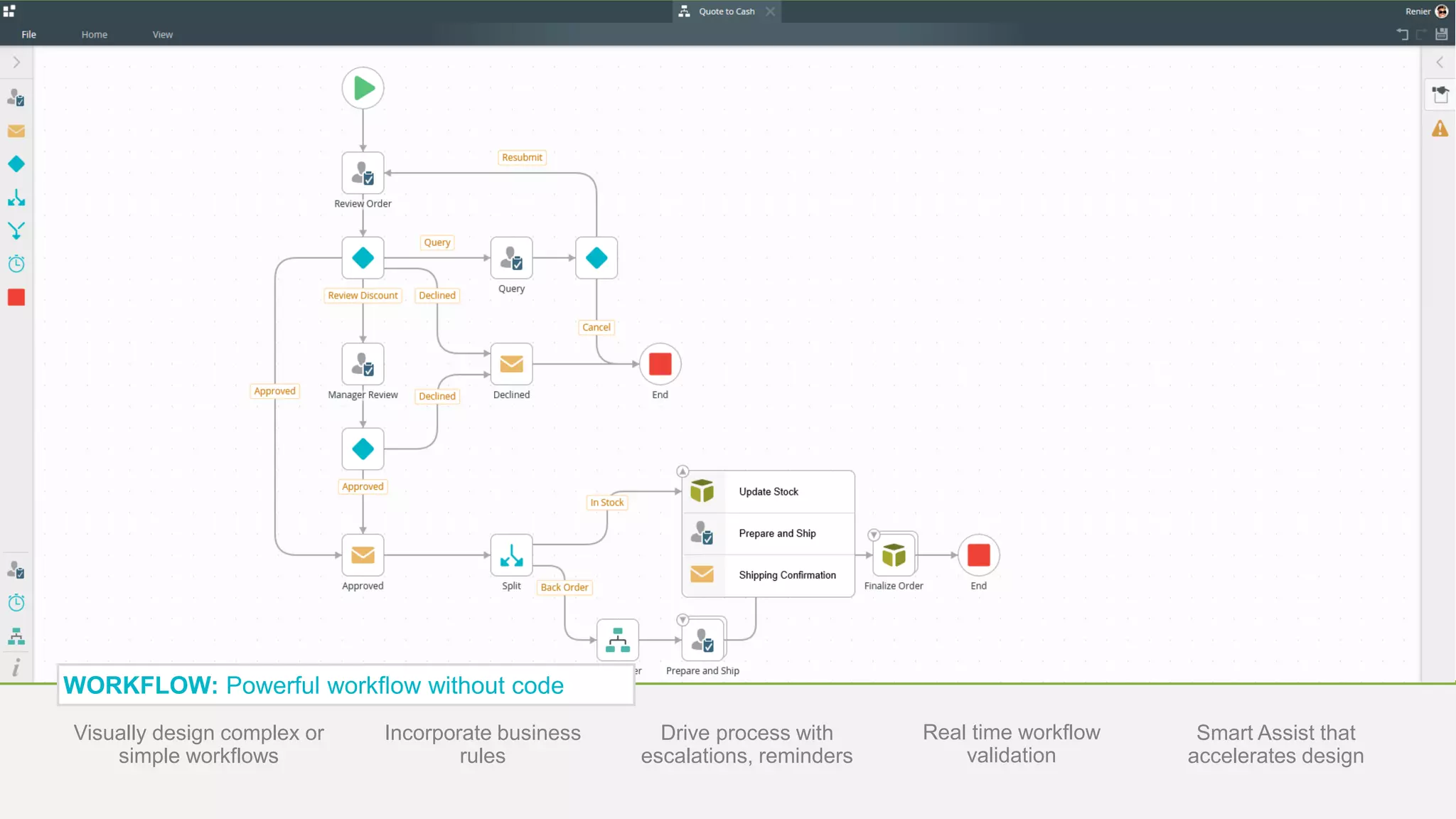Collapse the Update Stock multi-step expander
The width and height of the screenshot is (1456, 819).
click(682, 471)
